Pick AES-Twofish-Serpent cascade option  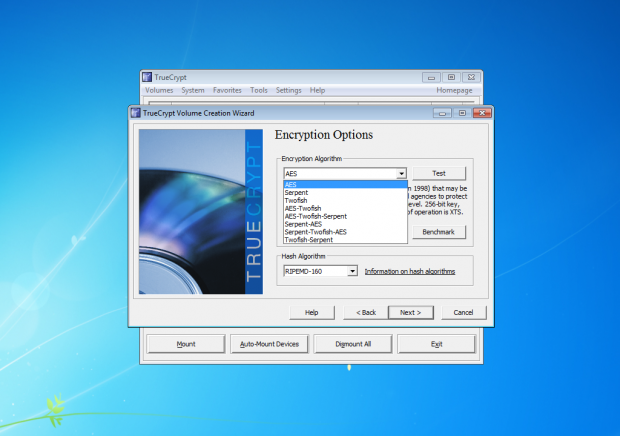345,216
